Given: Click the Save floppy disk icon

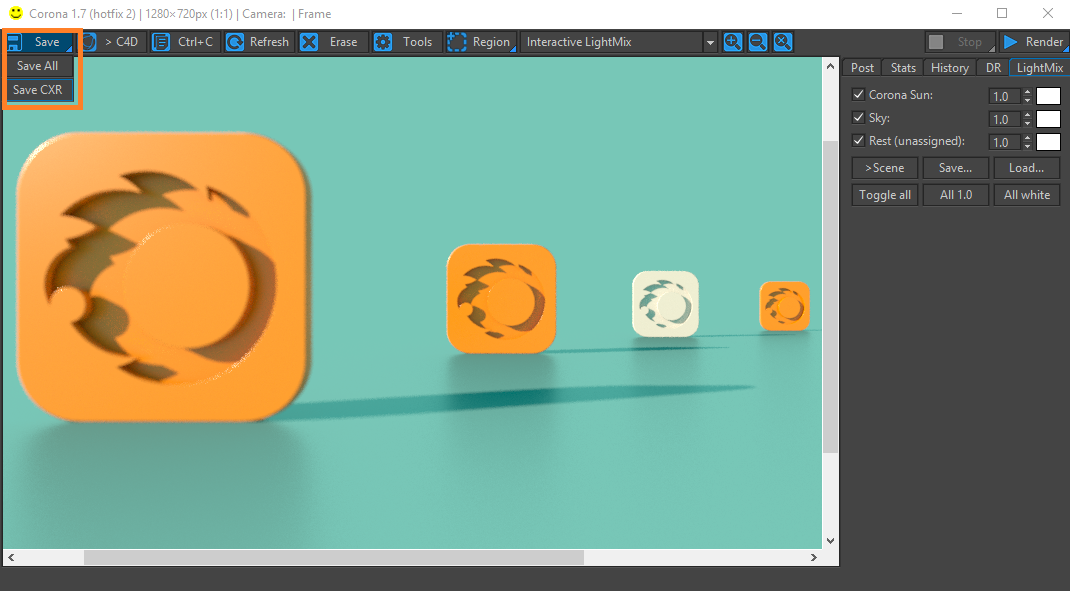Looking at the screenshot, I should pyautogui.click(x=15, y=42).
